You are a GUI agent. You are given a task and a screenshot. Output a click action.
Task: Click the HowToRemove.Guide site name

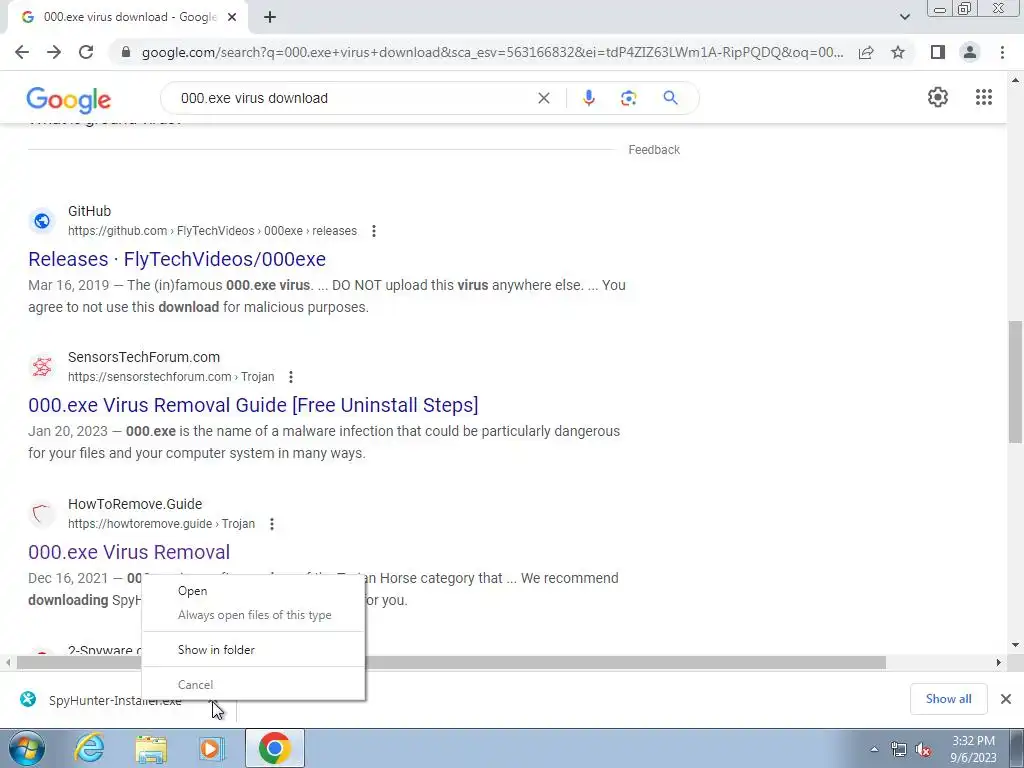pos(135,504)
